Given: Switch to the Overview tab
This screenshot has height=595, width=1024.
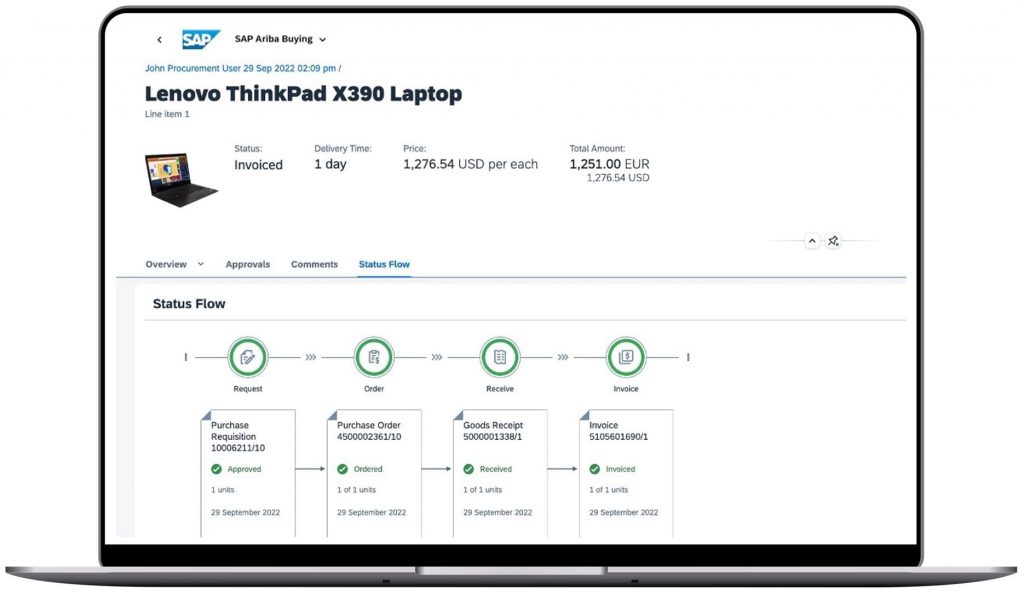Looking at the screenshot, I should click(x=166, y=264).
